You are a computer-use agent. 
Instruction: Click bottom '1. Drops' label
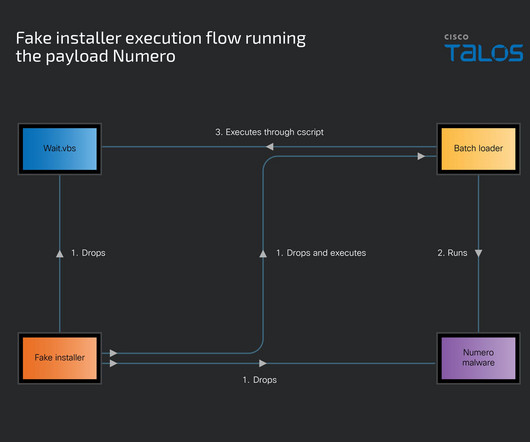point(260,380)
